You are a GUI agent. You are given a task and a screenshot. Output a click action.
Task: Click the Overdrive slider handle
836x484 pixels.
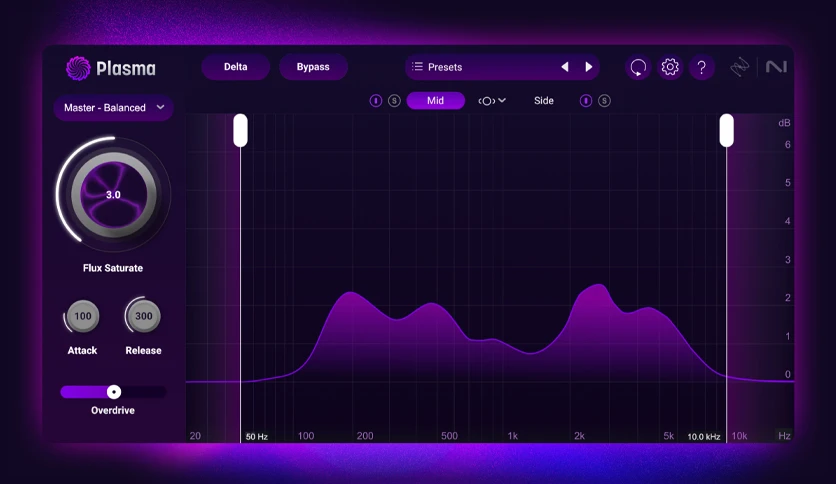[114, 392]
